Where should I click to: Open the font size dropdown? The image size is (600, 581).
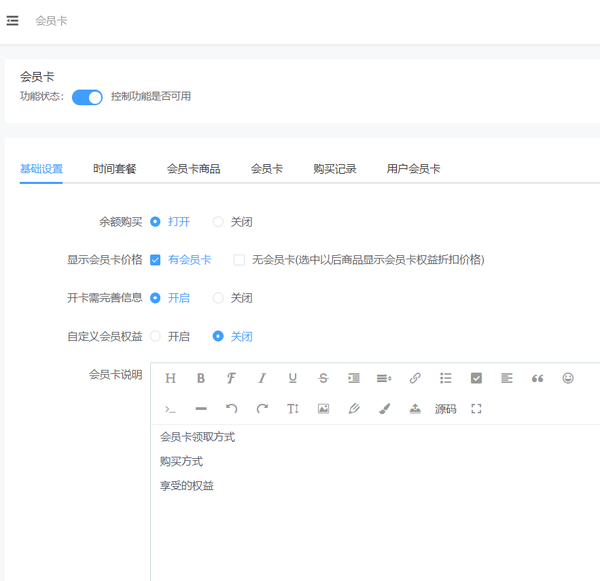point(293,409)
